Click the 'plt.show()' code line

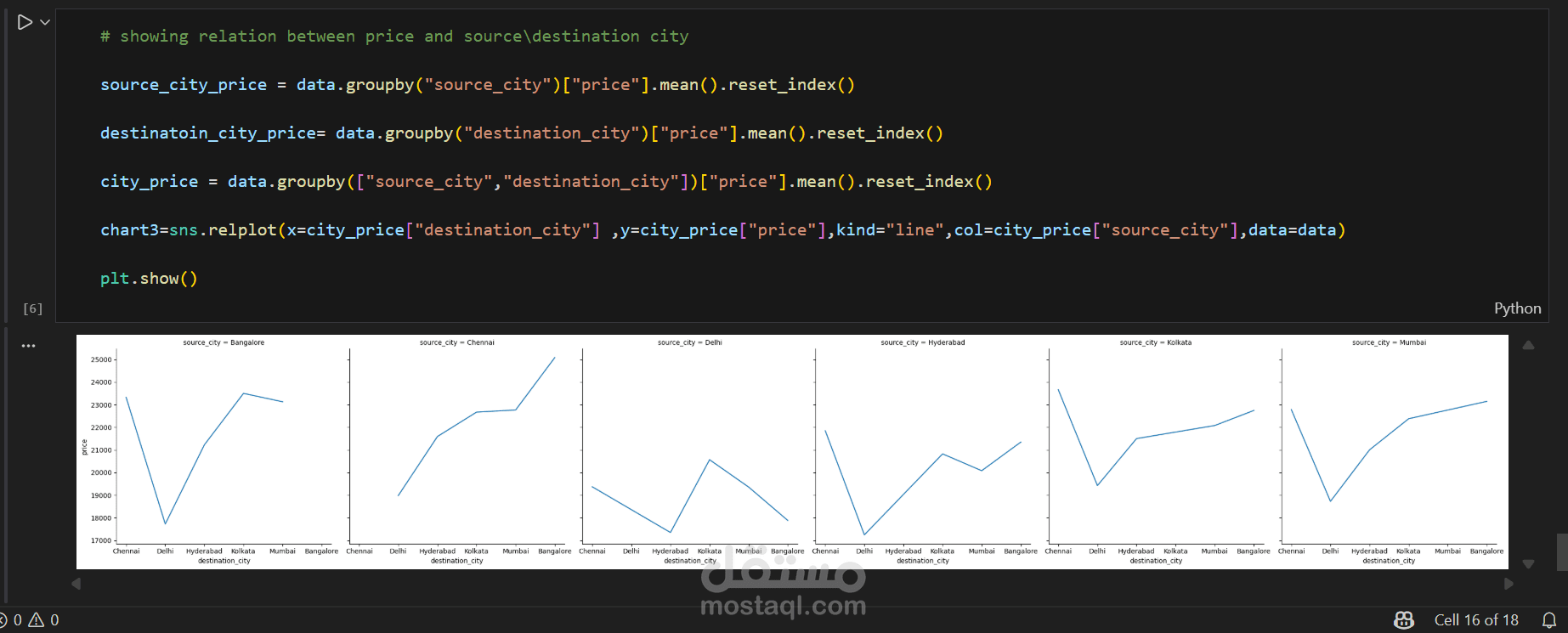coord(149,279)
